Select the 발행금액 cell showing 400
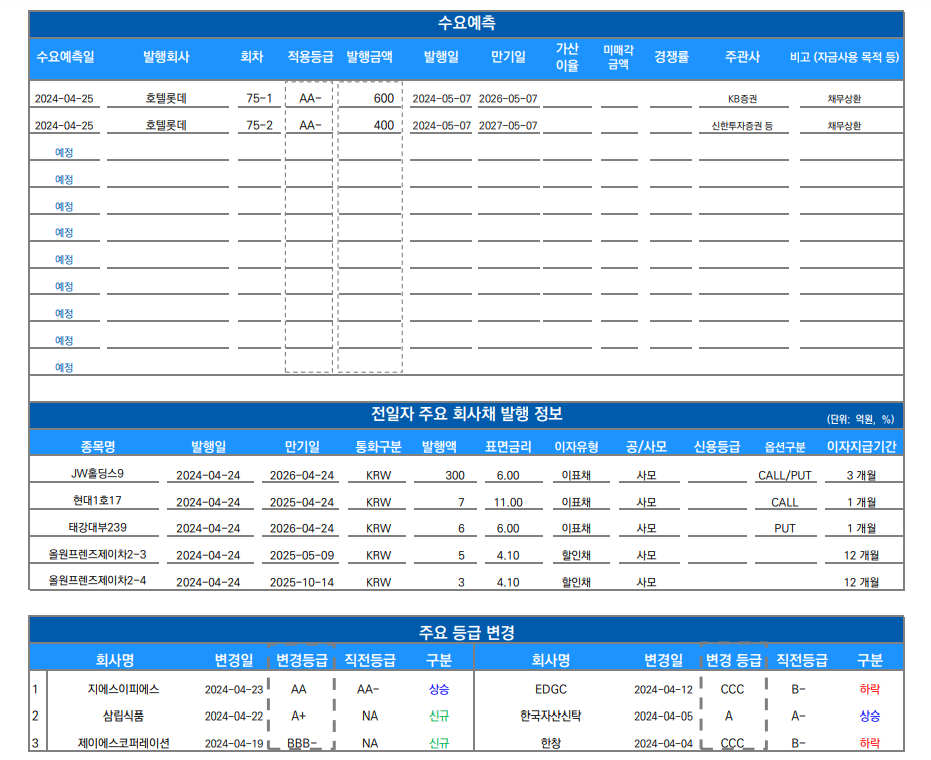931x760 pixels. [371, 125]
